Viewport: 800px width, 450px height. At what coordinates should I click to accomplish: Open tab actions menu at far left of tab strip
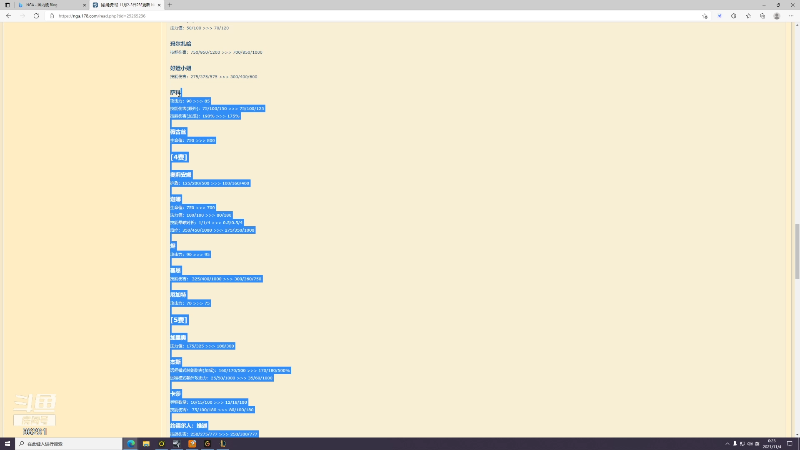coord(7,5)
